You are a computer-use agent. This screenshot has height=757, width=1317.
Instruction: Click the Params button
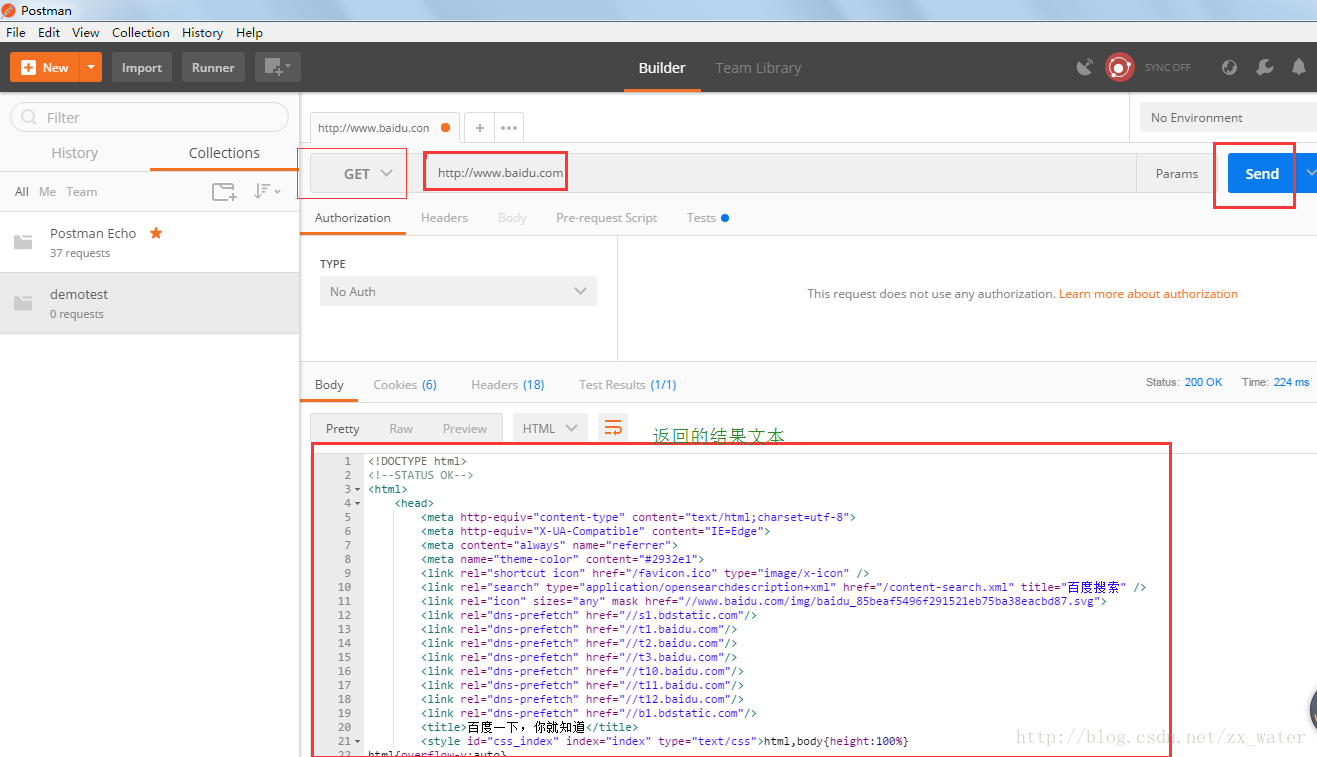(x=1176, y=173)
